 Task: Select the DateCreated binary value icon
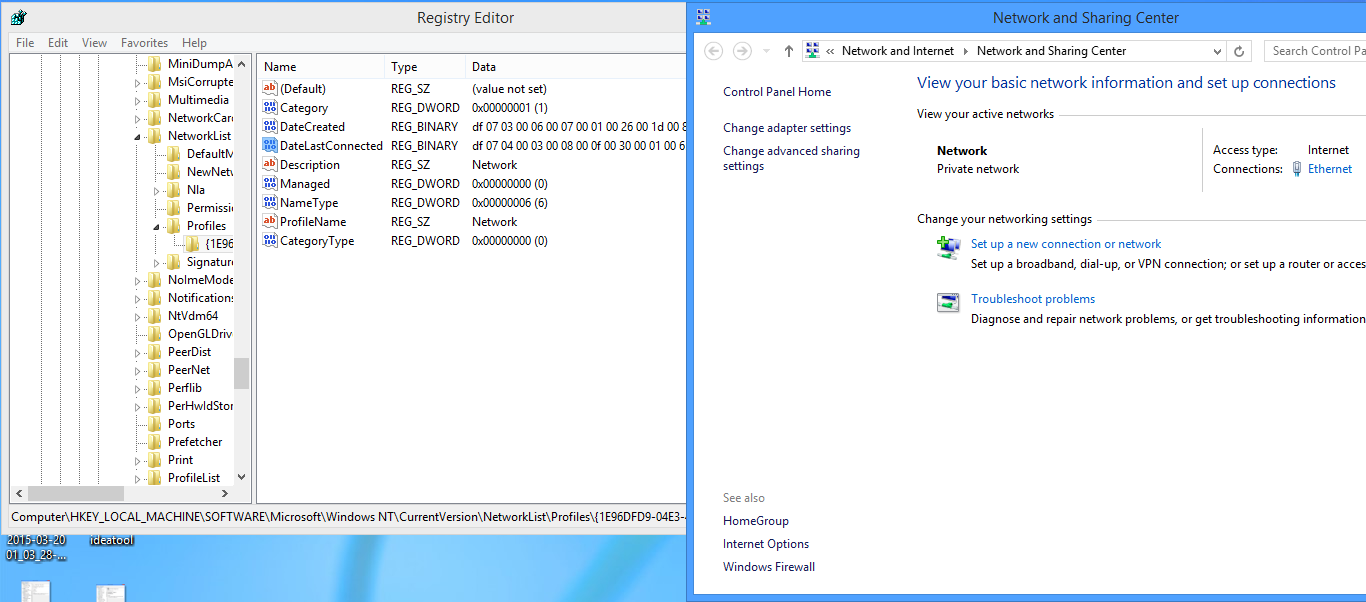tap(269, 127)
